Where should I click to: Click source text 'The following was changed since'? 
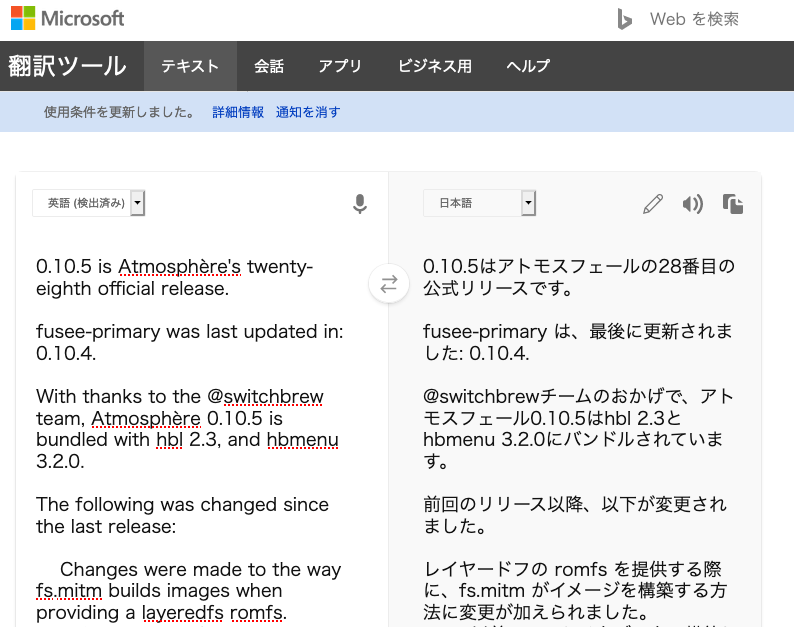(182, 505)
